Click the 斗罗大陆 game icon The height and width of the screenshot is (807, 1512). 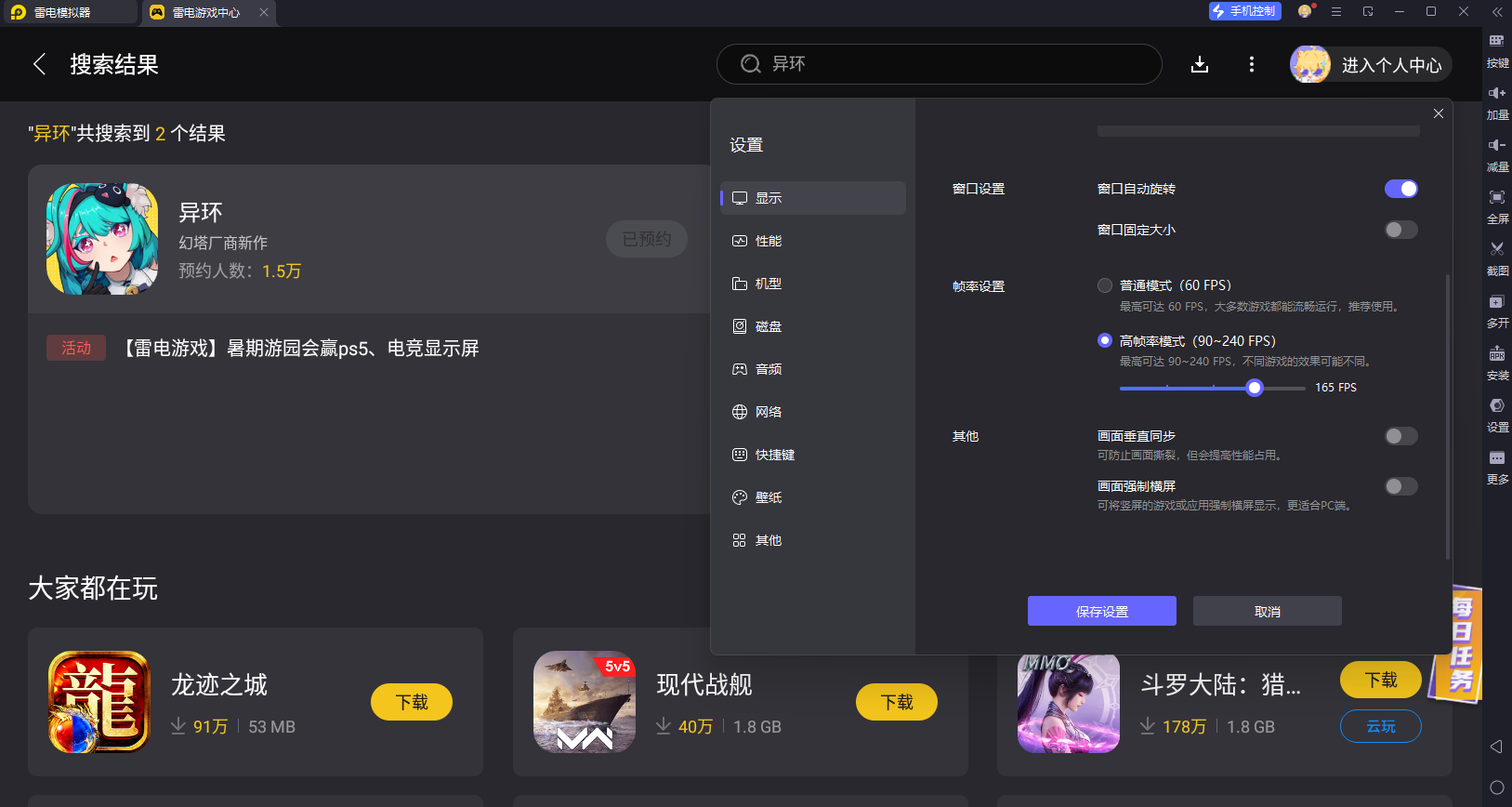coord(1069,704)
